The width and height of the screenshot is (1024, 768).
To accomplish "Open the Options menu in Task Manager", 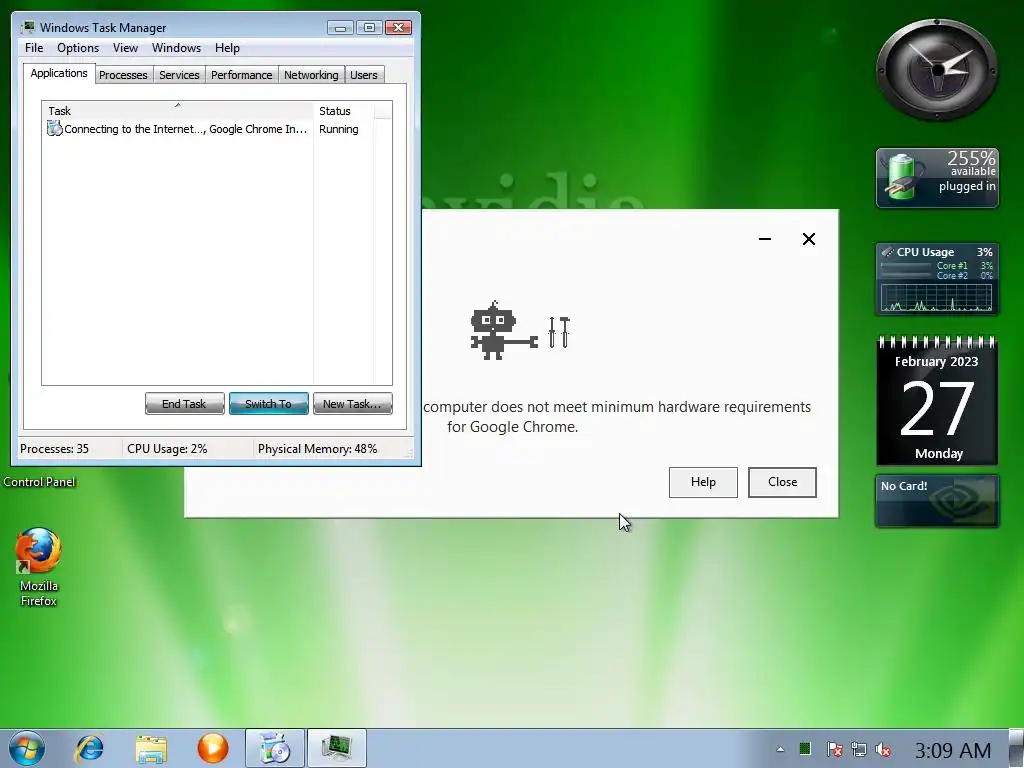I will click(78, 48).
